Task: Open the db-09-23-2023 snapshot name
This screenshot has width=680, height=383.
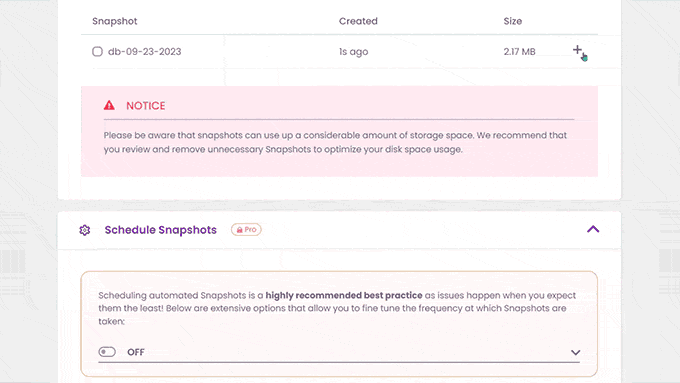Action: point(144,52)
